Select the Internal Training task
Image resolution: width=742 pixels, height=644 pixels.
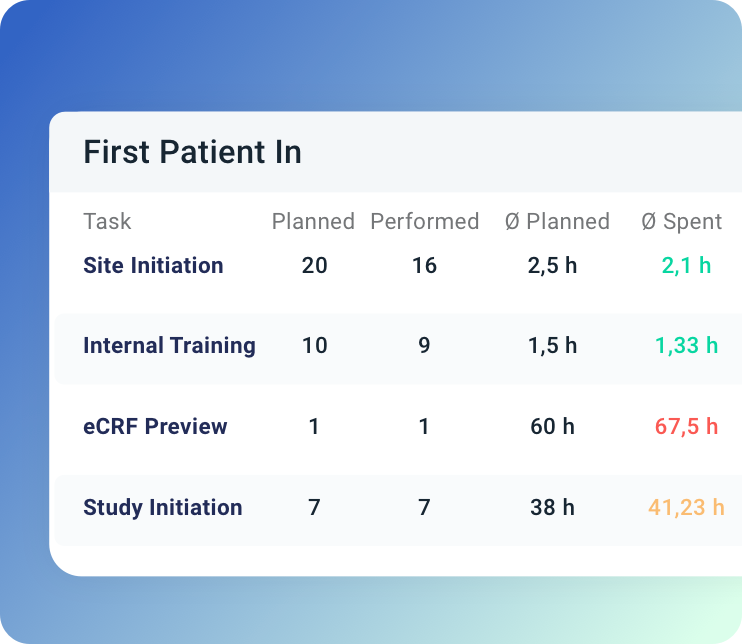[169, 346]
